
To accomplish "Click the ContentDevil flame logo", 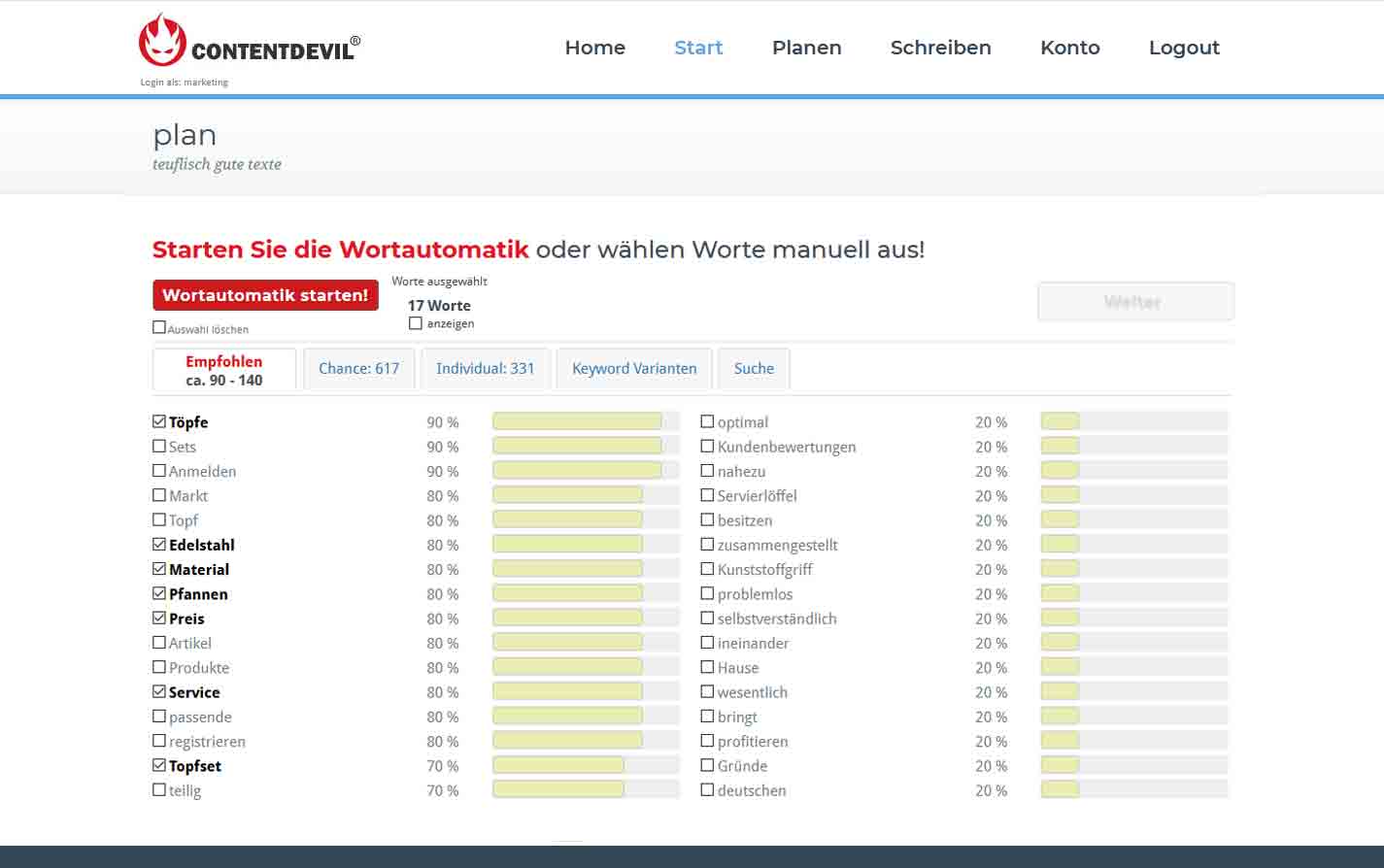I will tap(162, 41).
